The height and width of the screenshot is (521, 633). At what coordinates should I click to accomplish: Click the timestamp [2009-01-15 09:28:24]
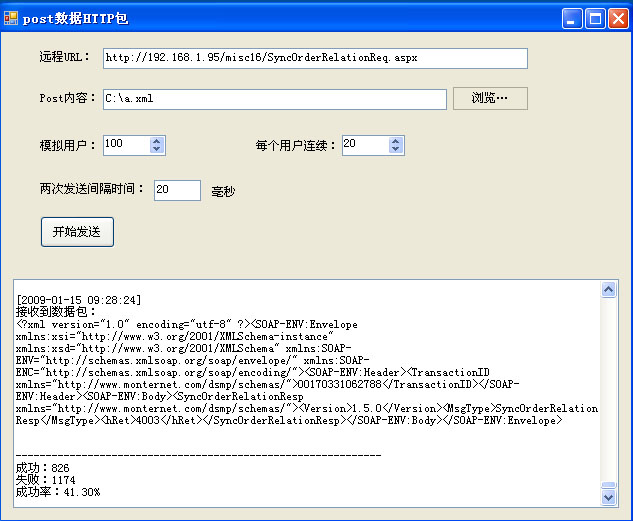coord(78,300)
